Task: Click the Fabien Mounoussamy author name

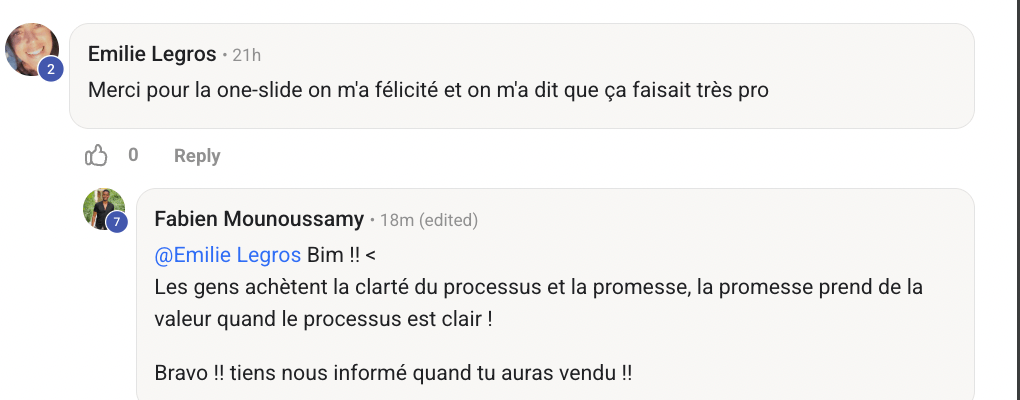Action: [258, 219]
